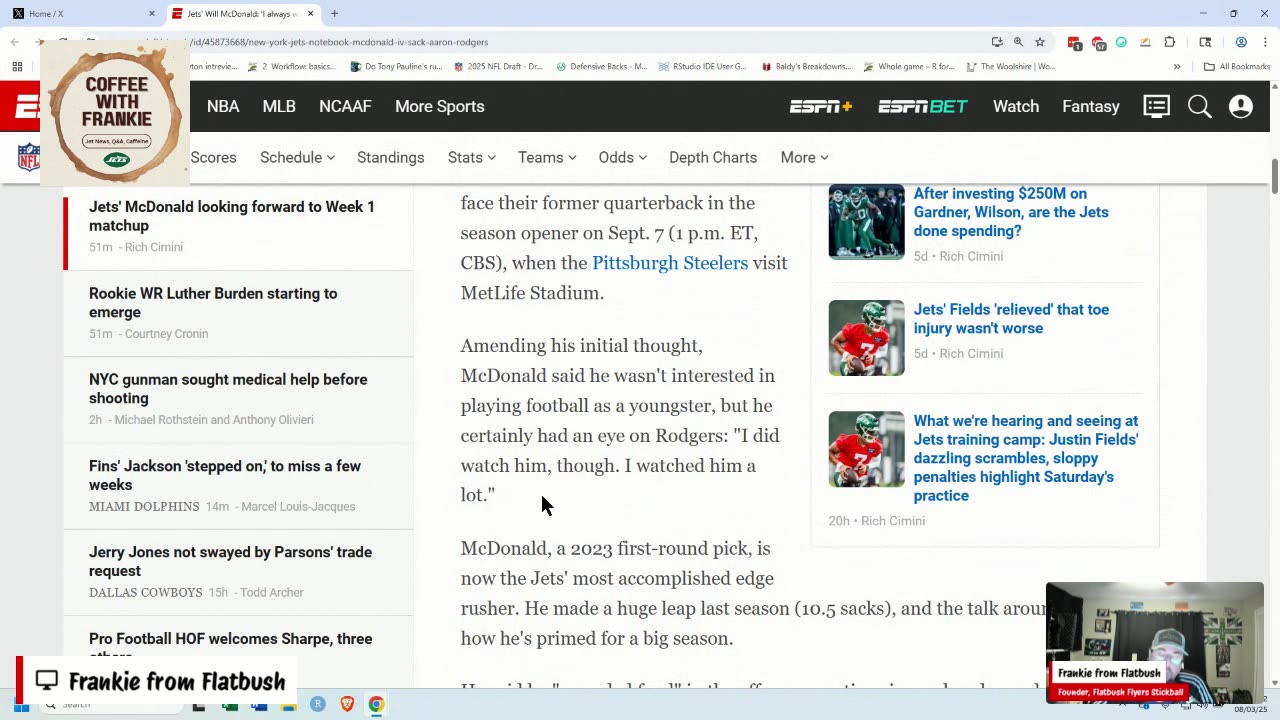This screenshot has height=720, width=1280.
Task: Open Word from the taskbar
Action: coord(259,706)
